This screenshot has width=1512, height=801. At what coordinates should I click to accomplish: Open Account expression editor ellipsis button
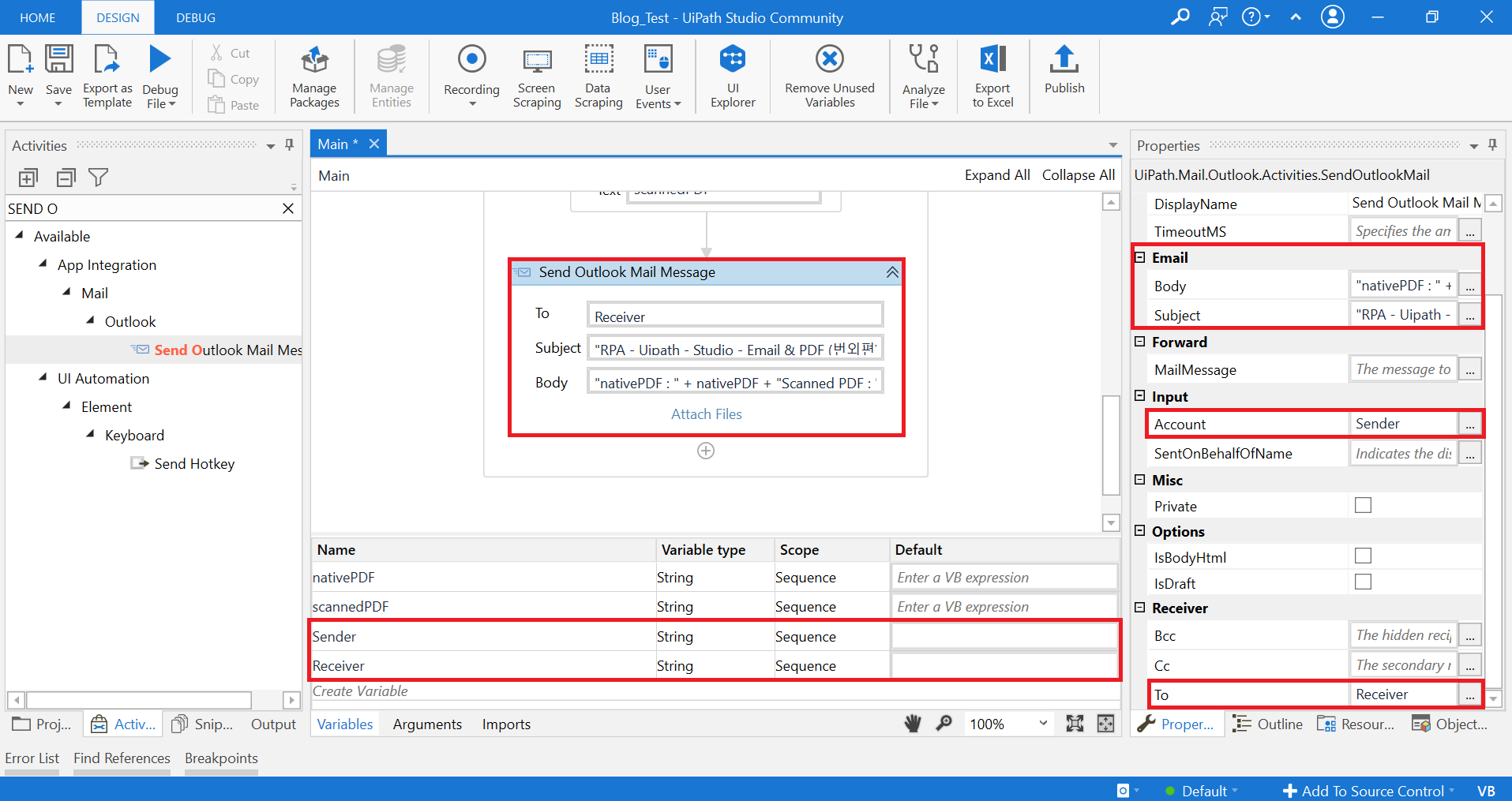(1469, 424)
